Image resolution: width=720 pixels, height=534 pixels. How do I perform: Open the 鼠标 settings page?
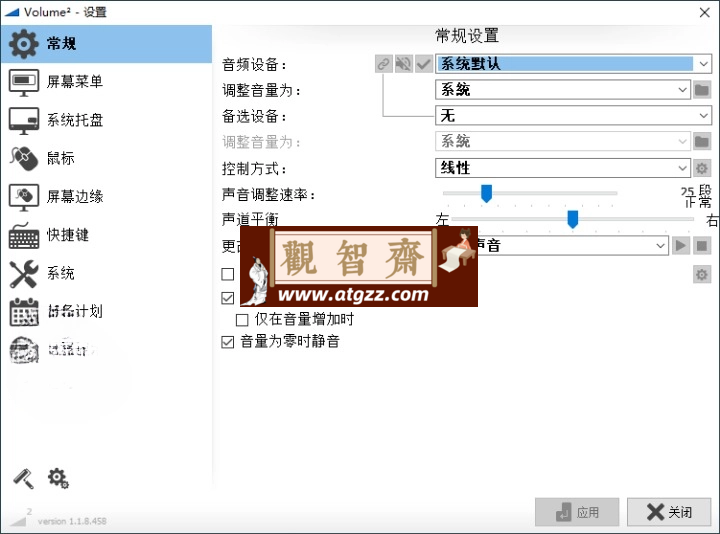click(106, 158)
